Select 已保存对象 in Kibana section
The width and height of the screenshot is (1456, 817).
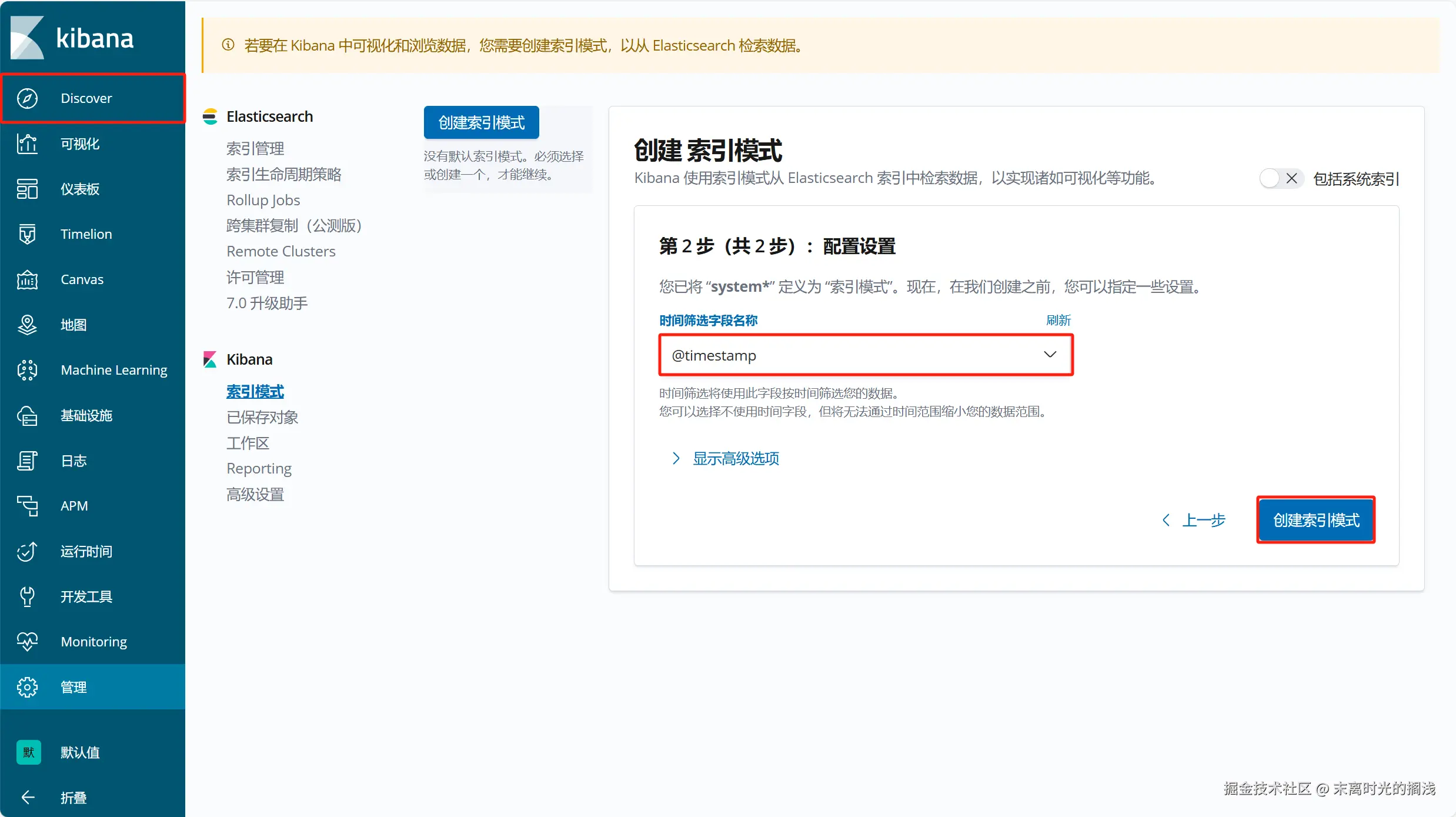tap(262, 418)
